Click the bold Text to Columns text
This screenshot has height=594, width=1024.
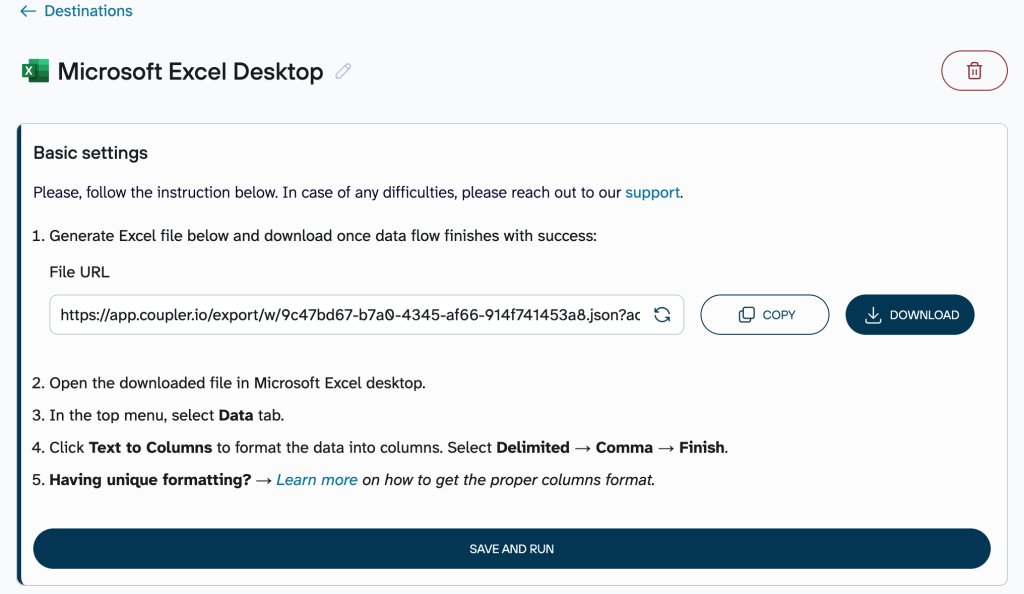(x=150, y=448)
